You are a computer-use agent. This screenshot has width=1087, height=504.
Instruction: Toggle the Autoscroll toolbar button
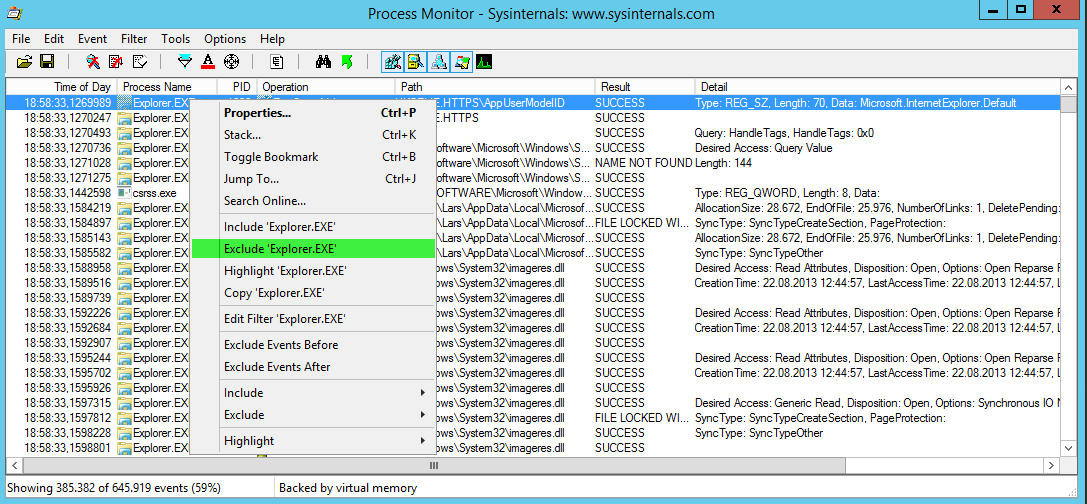pyautogui.click(x=116, y=62)
